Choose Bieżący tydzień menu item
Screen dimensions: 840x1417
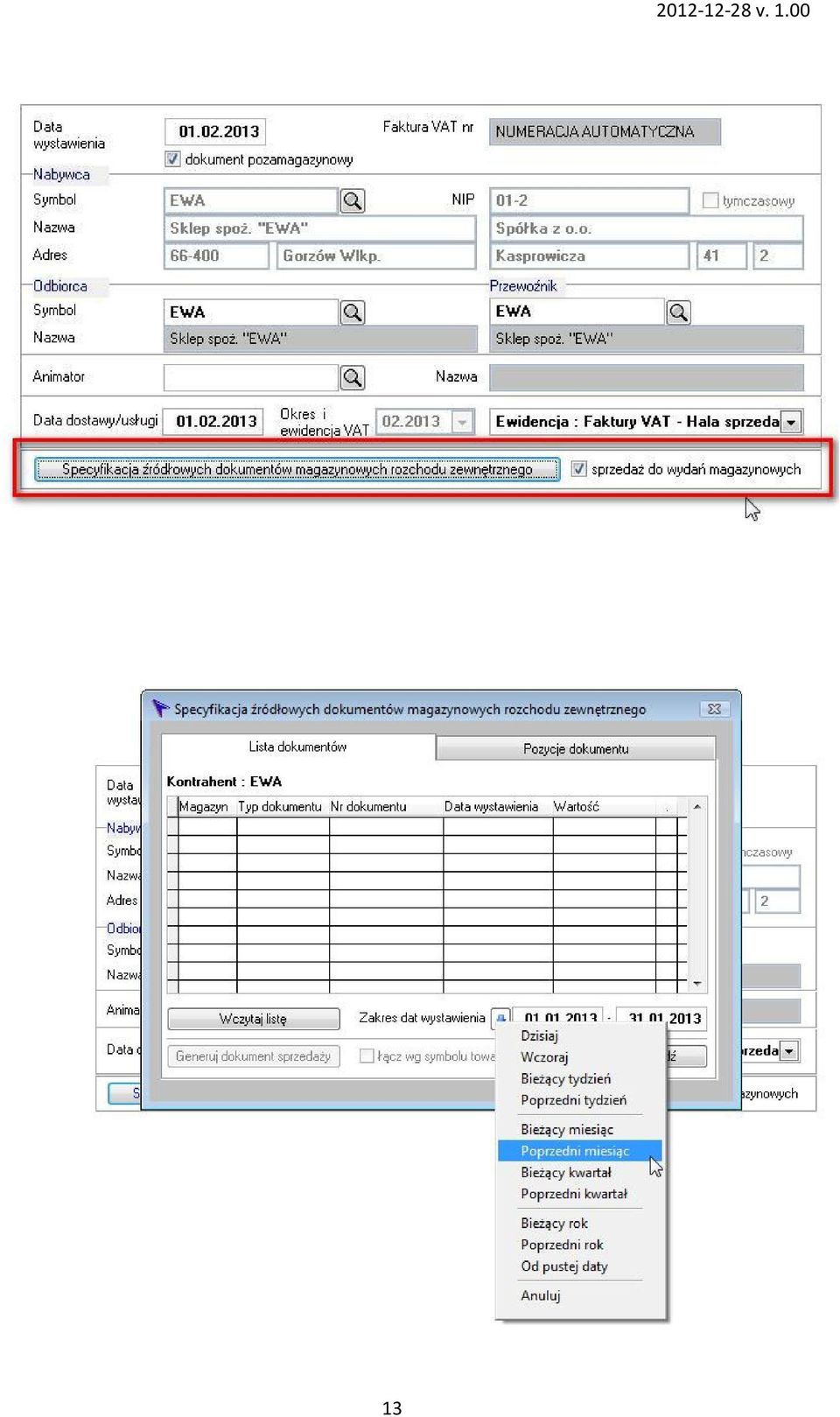point(565,1079)
